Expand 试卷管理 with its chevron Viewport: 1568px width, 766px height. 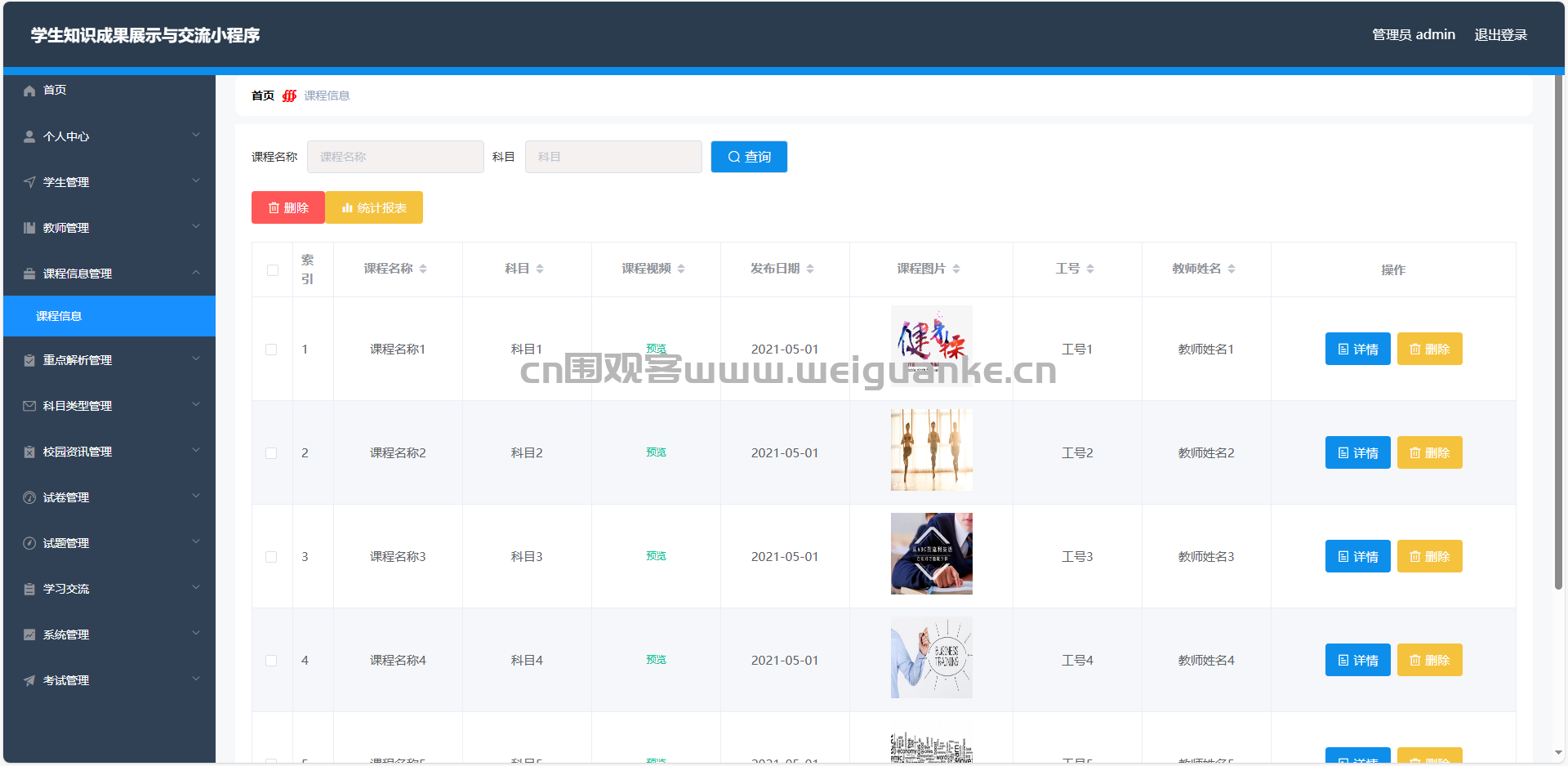196,496
